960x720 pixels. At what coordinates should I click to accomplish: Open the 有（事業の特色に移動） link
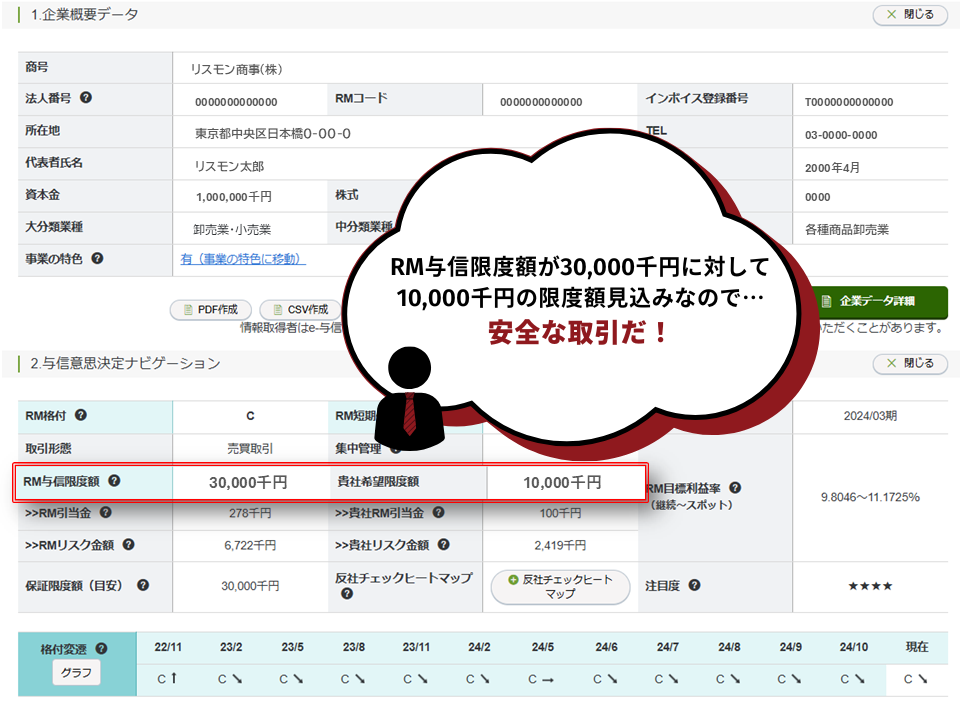pyautogui.click(x=243, y=259)
